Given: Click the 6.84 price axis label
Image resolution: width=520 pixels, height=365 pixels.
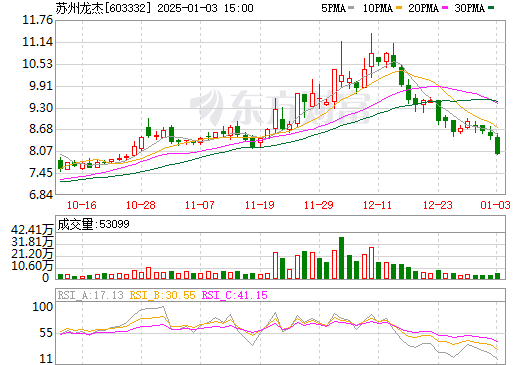Looking at the screenshot, I should point(41,195).
